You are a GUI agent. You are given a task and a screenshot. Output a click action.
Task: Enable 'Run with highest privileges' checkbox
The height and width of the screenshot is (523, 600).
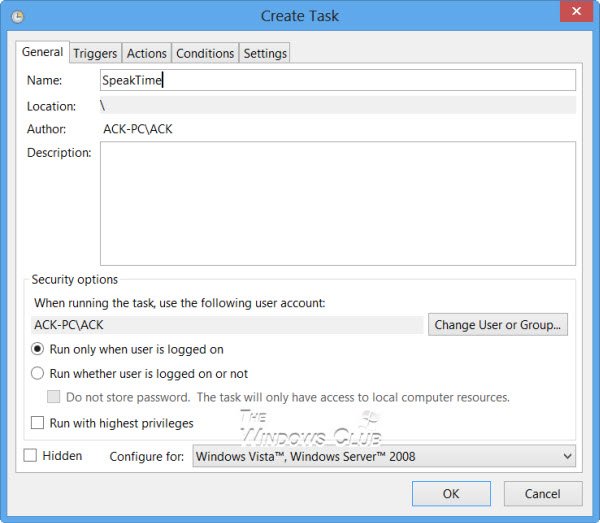click(38, 423)
